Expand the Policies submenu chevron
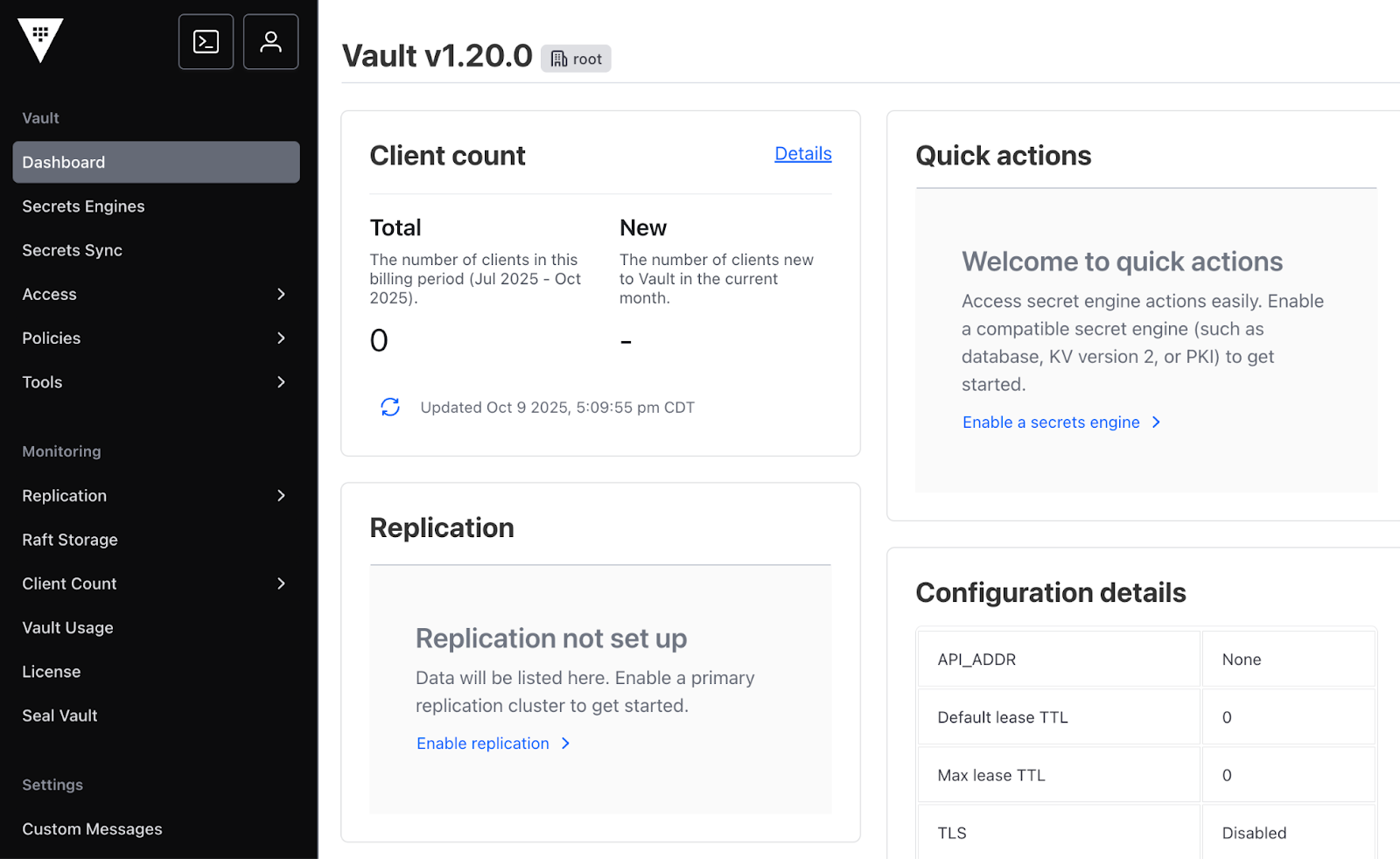Image resolution: width=1400 pixels, height=859 pixels. tap(281, 338)
